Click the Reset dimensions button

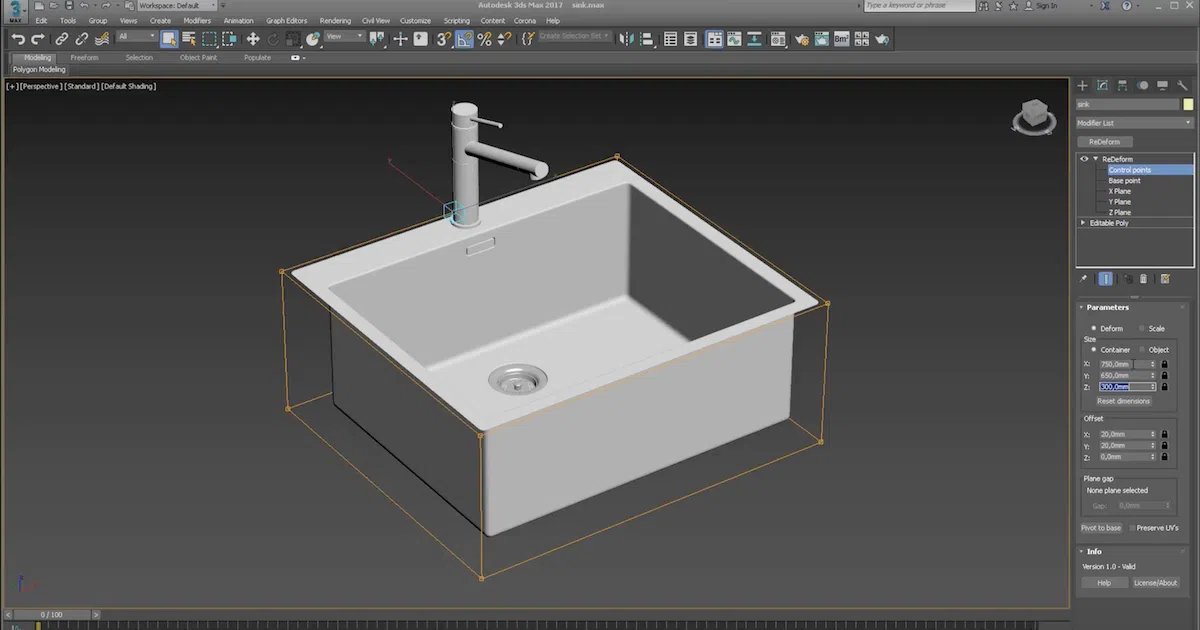click(1123, 401)
